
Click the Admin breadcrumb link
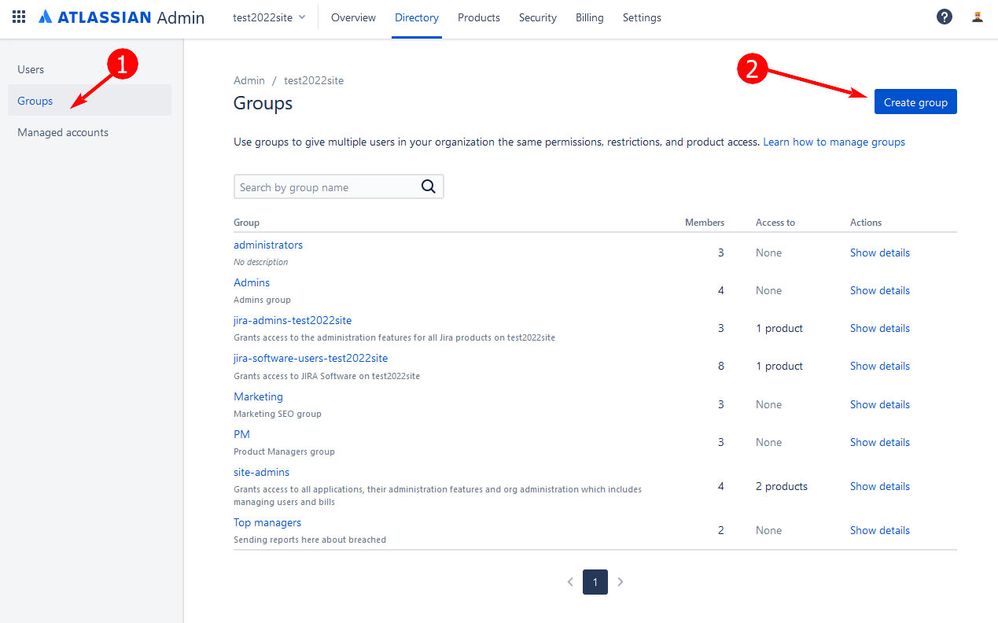click(x=249, y=80)
